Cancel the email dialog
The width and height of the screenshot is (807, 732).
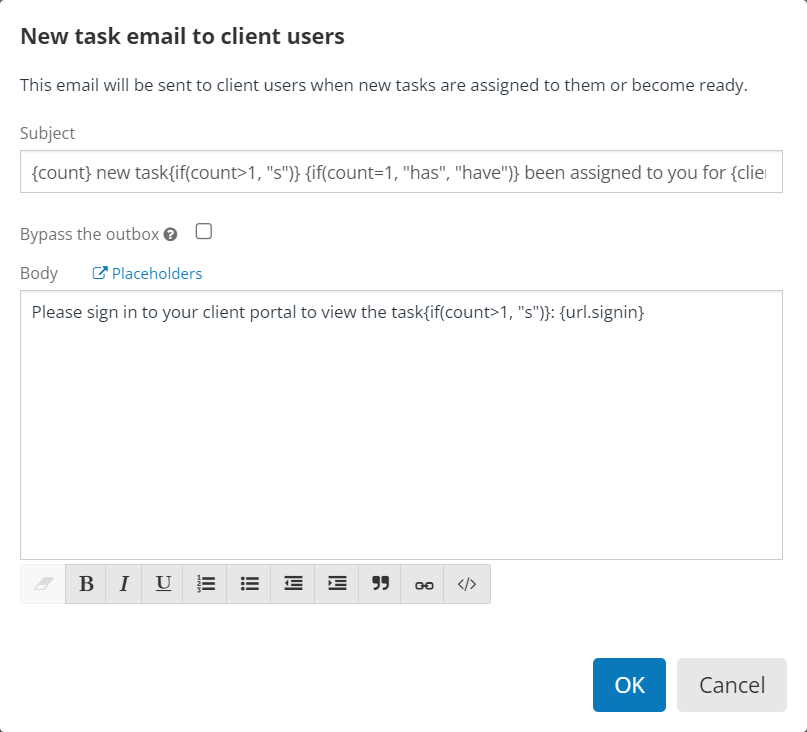click(x=731, y=685)
